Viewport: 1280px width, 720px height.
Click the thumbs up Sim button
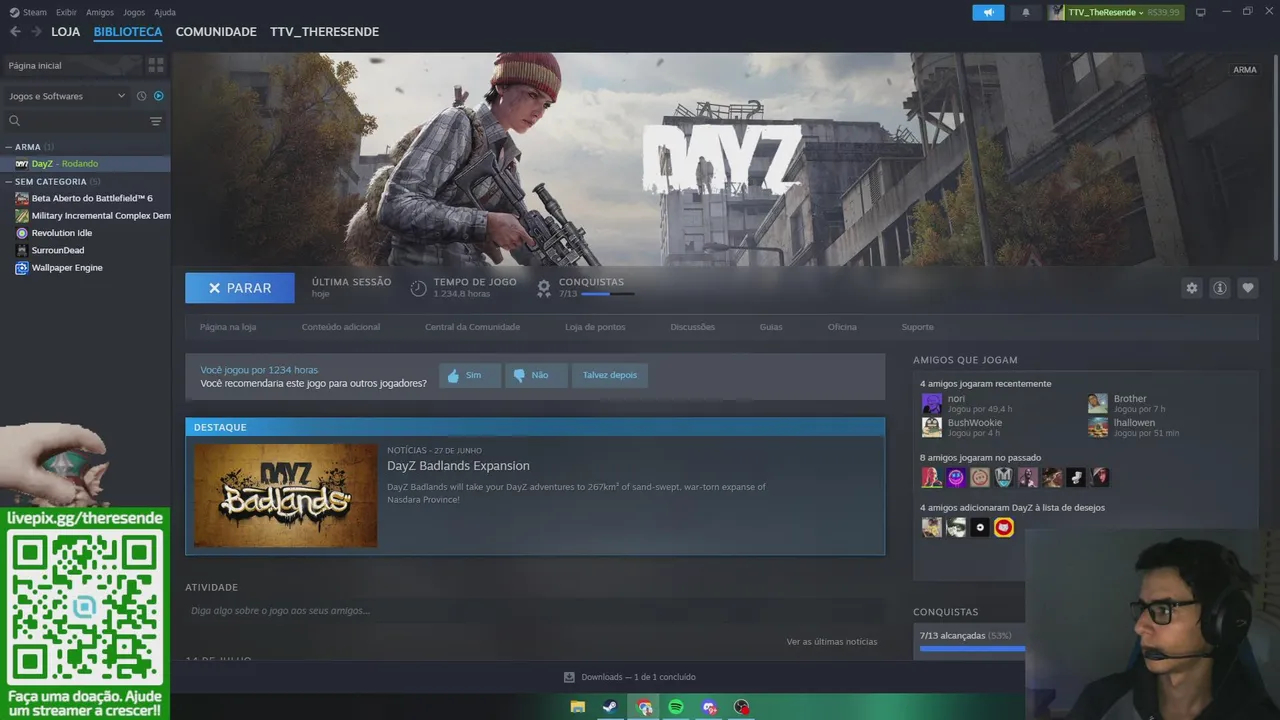point(470,376)
